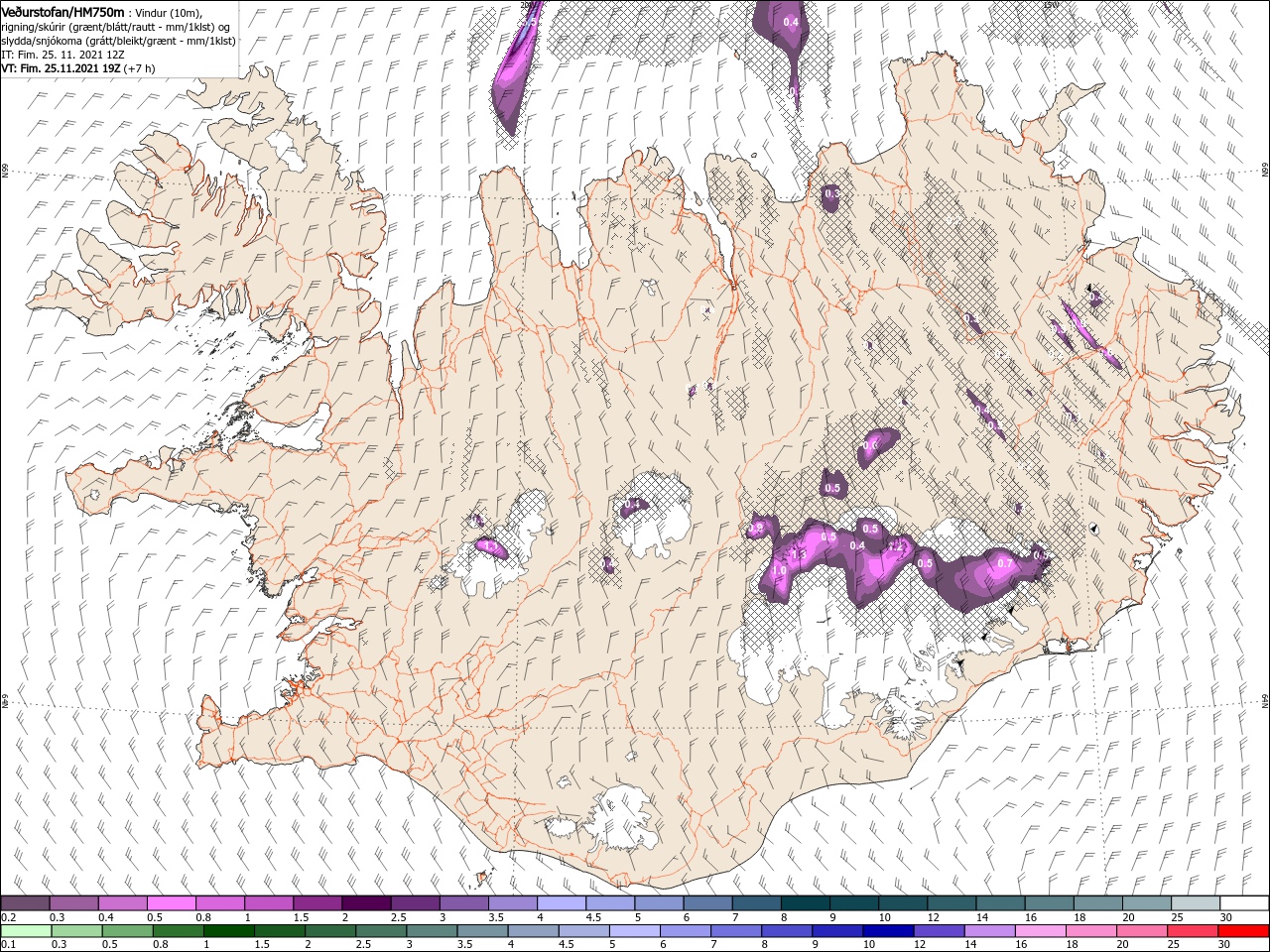Click the snow scale swatch between 3.5 and 4
The width and height of the screenshot is (1270, 952).
512,903
